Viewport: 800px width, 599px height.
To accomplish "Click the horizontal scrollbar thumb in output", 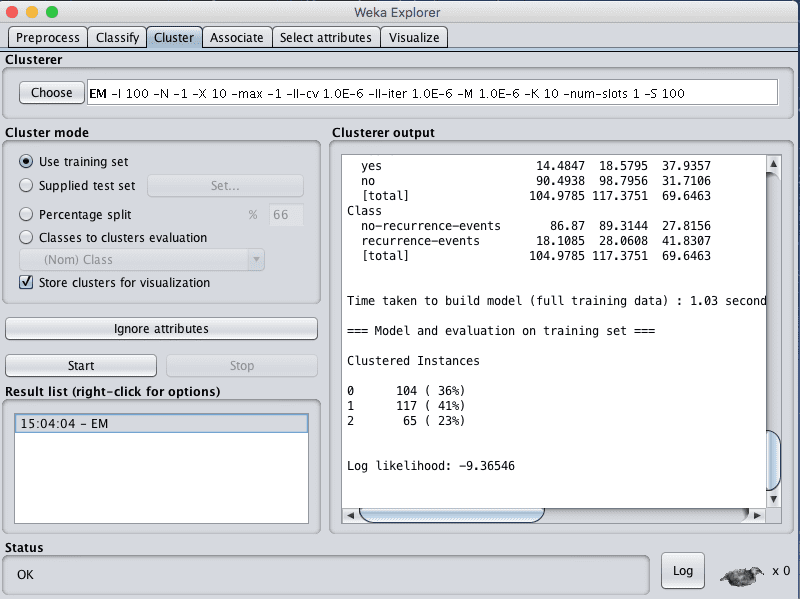I will (x=452, y=515).
